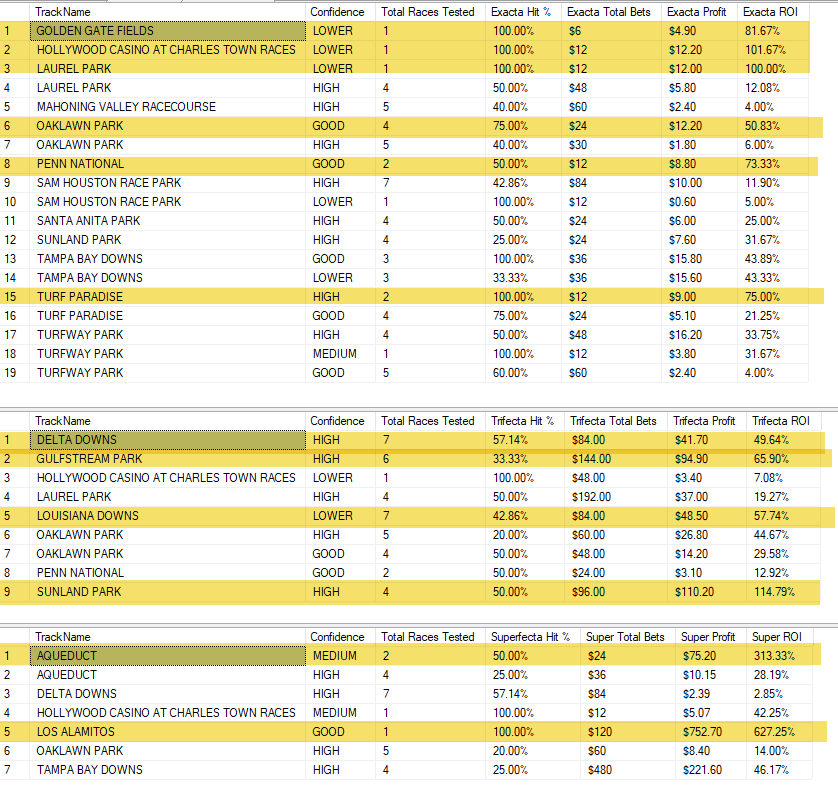The height and width of the screenshot is (791, 838).
Task: Click the Exacta Total Bets column header
Action: click(611, 12)
